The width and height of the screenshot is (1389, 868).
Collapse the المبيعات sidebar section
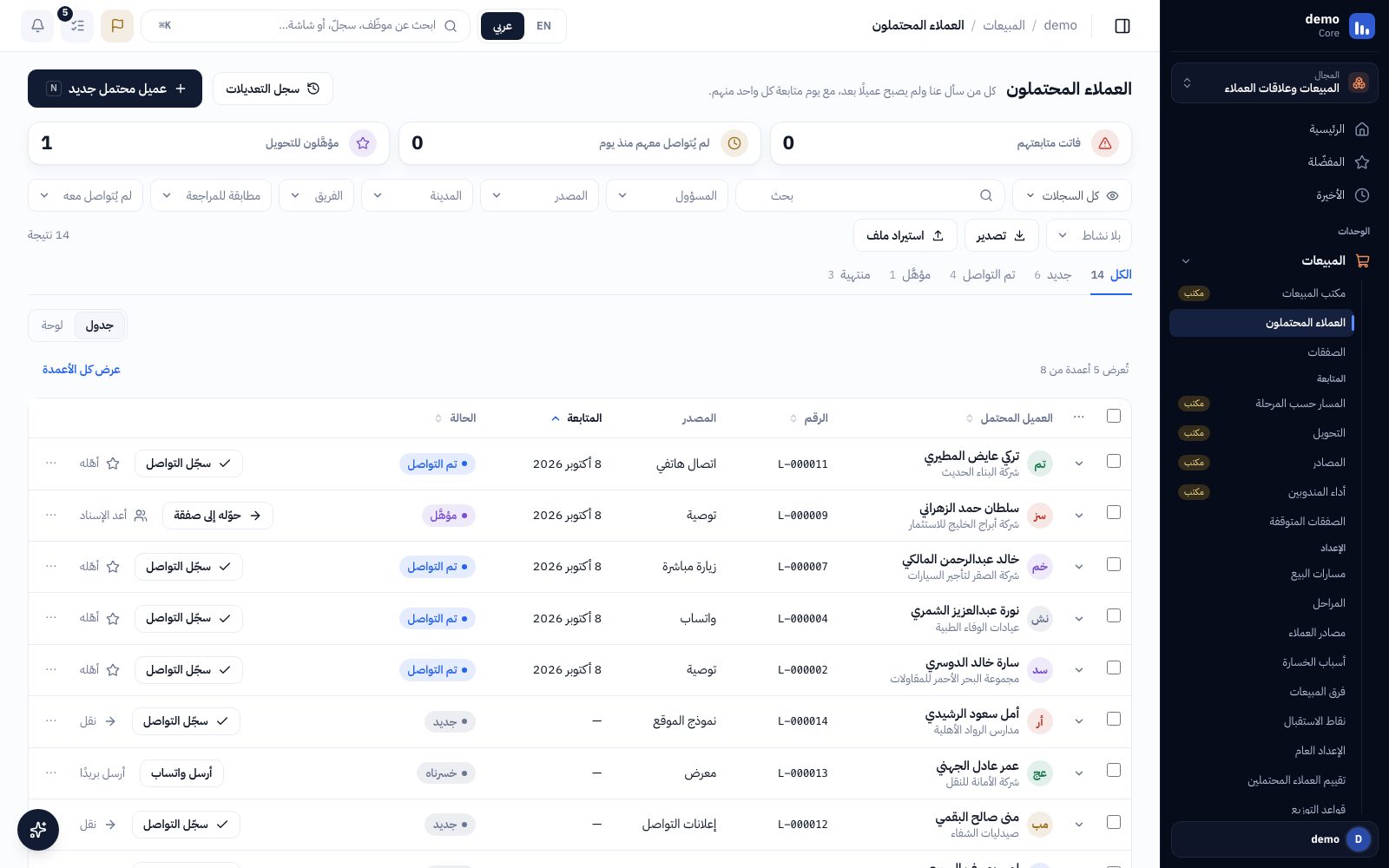pyautogui.click(x=1186, y=261)
